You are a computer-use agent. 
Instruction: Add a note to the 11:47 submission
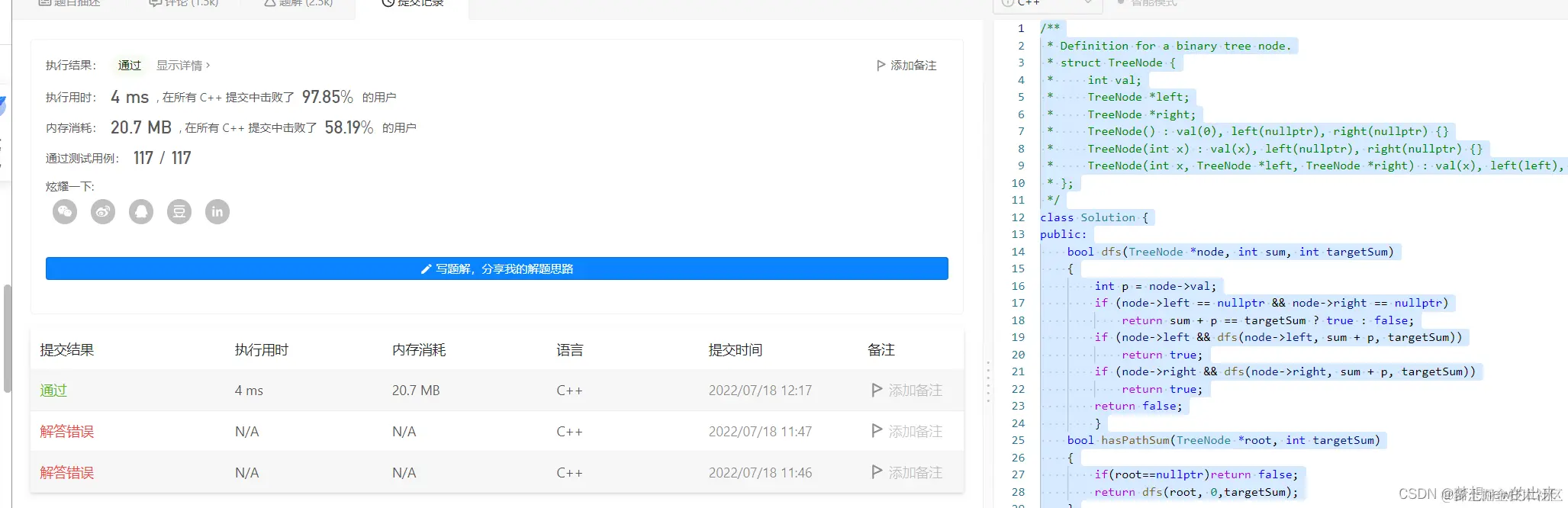coord(906,432)
